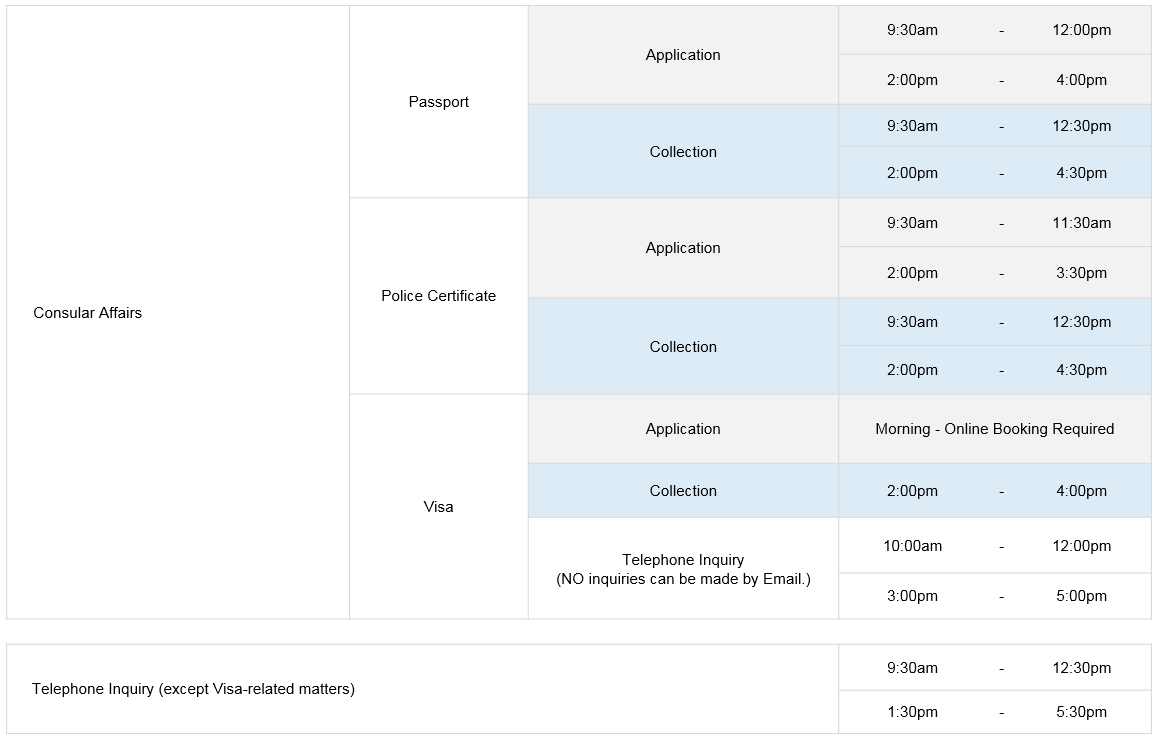Click the Consular Affairs cell
Image resolution: width=1158 pixels, height=738 pixels.
tap(88, 313)
